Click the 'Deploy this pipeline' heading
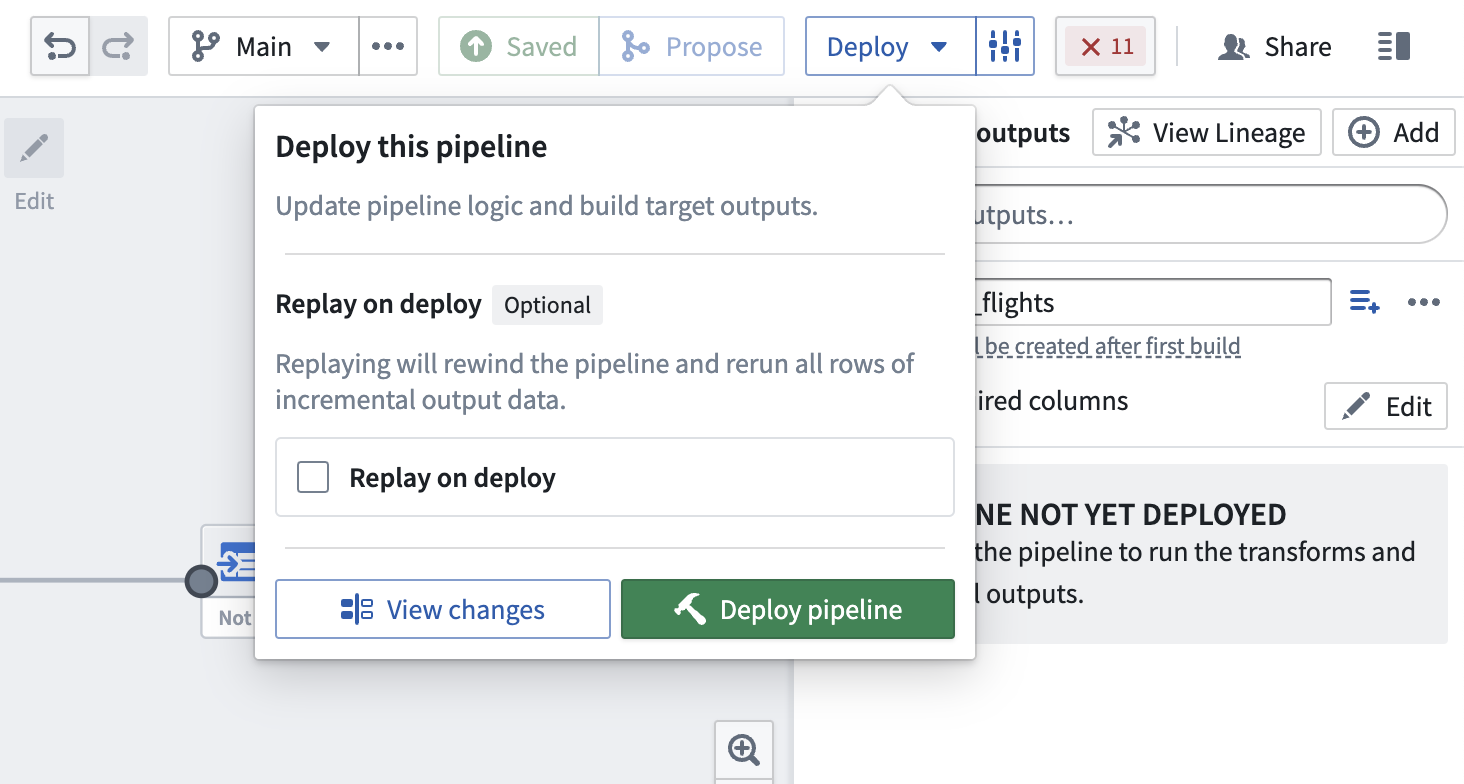 point(411,147)
